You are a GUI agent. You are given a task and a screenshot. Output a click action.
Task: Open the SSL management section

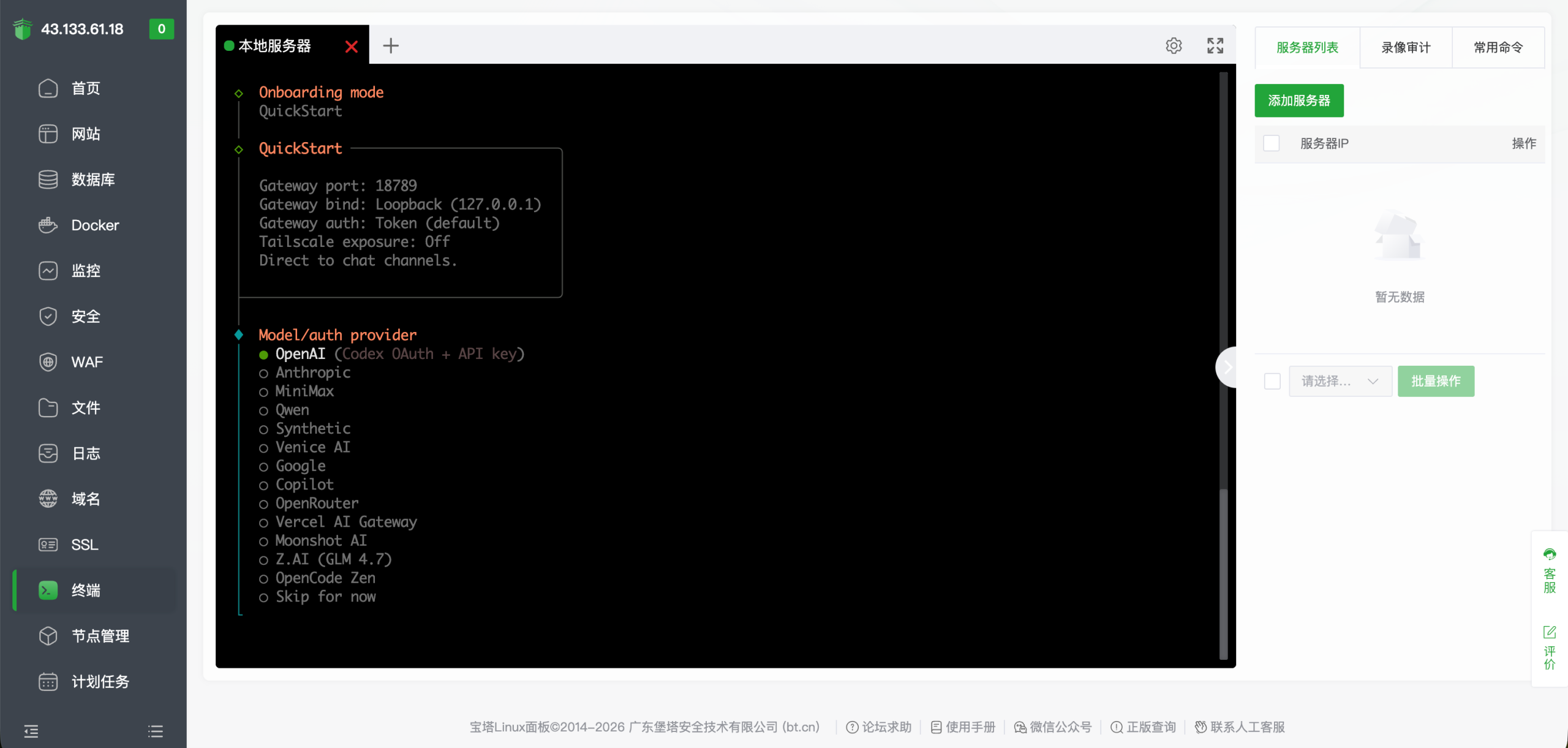(x=85, y=545)
